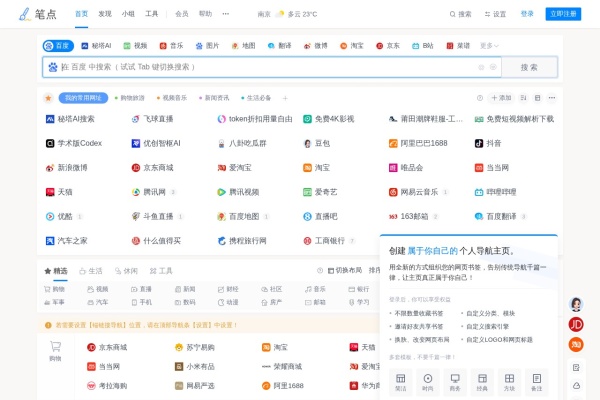Focus the Baidu search input field
The image size is (600, 400).
(272, 67)
